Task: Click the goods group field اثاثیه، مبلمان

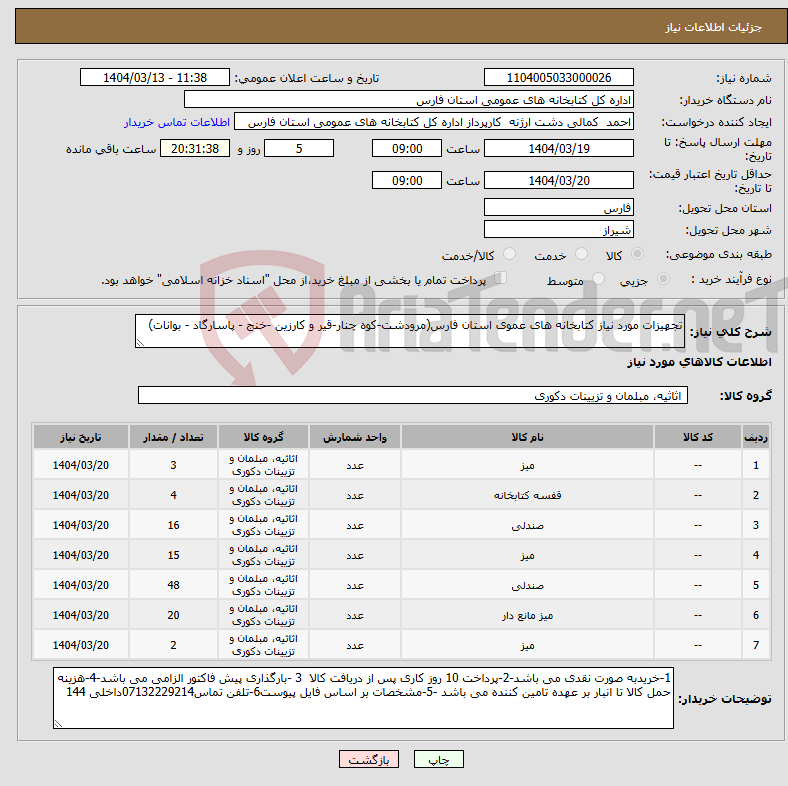Action: click(x=413, y=395)
